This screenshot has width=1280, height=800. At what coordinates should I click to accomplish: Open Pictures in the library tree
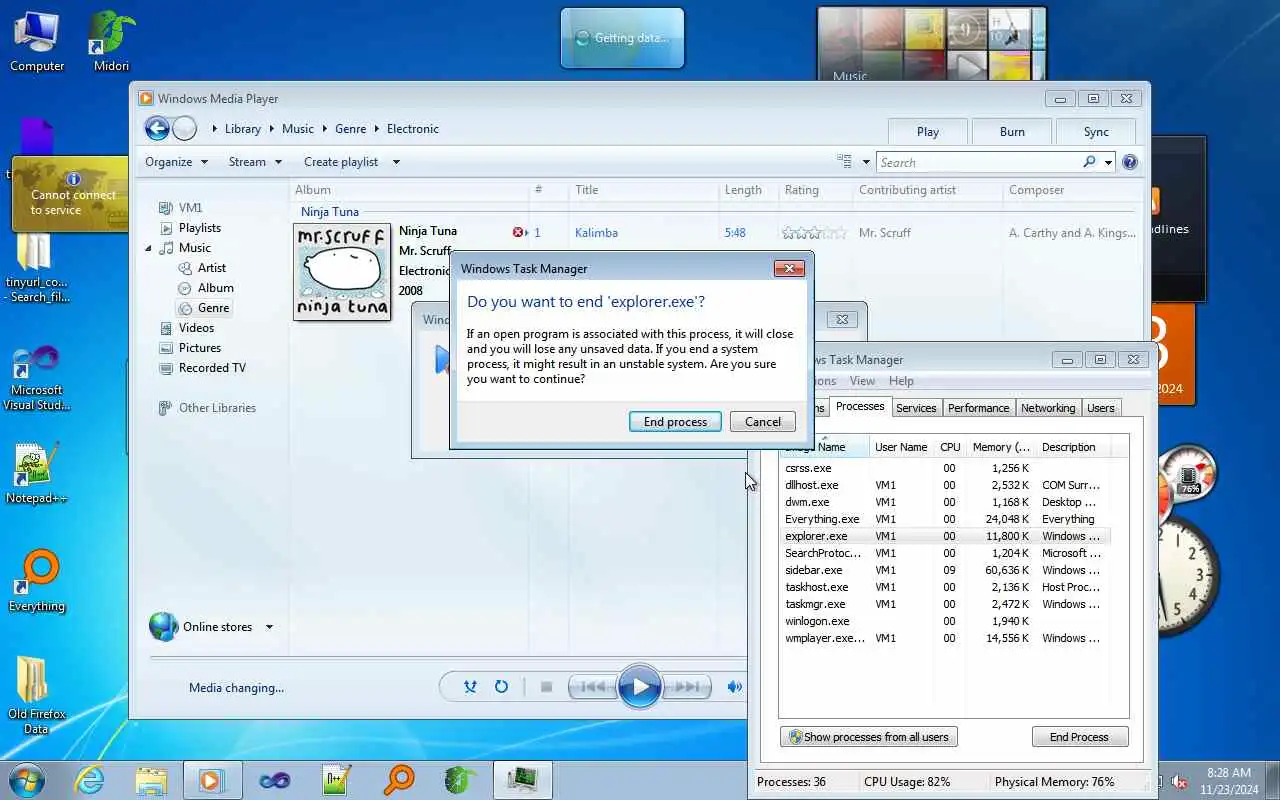point(199,348)
